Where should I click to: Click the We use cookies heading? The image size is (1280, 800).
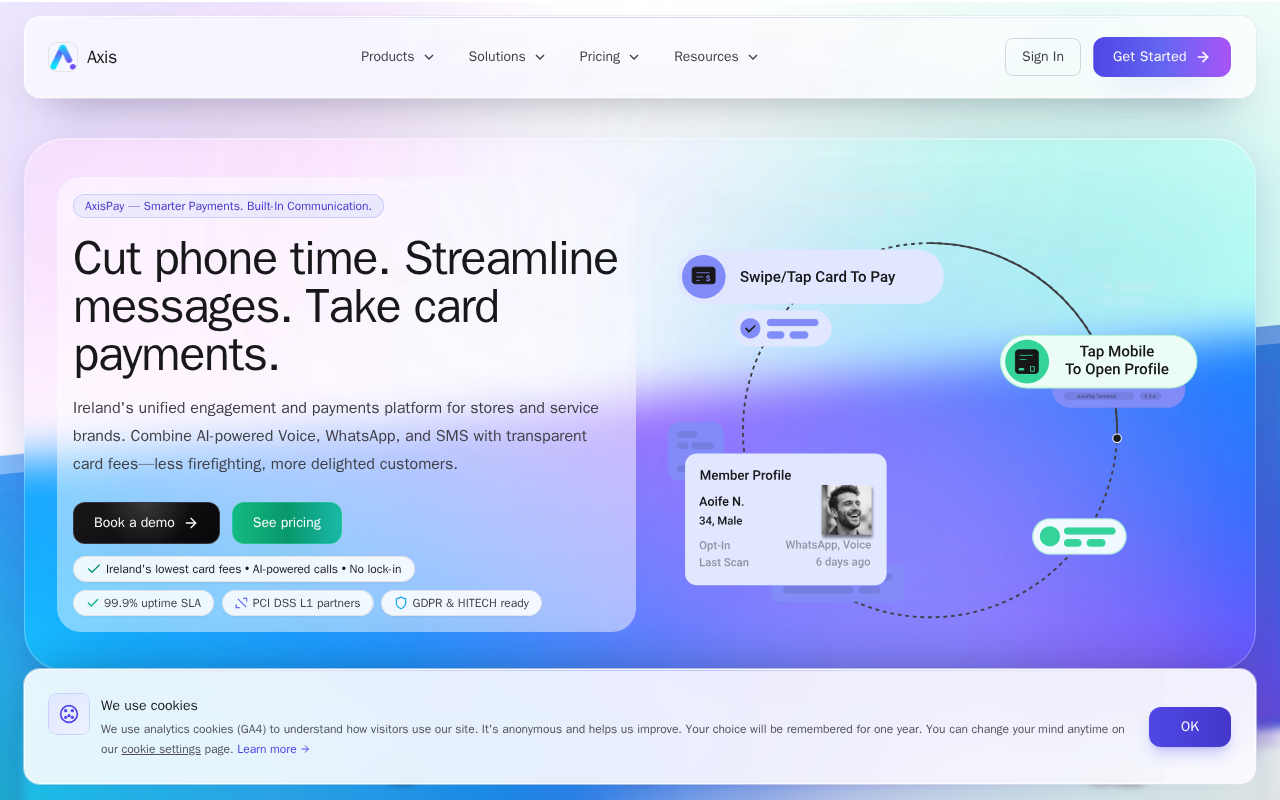(149, 705)
